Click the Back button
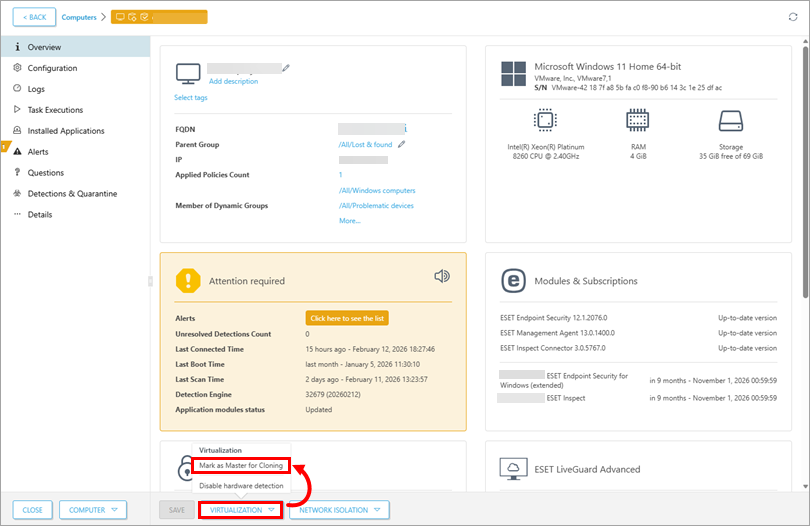This screenshot has width=810, height=526. (x=34, y=17)
